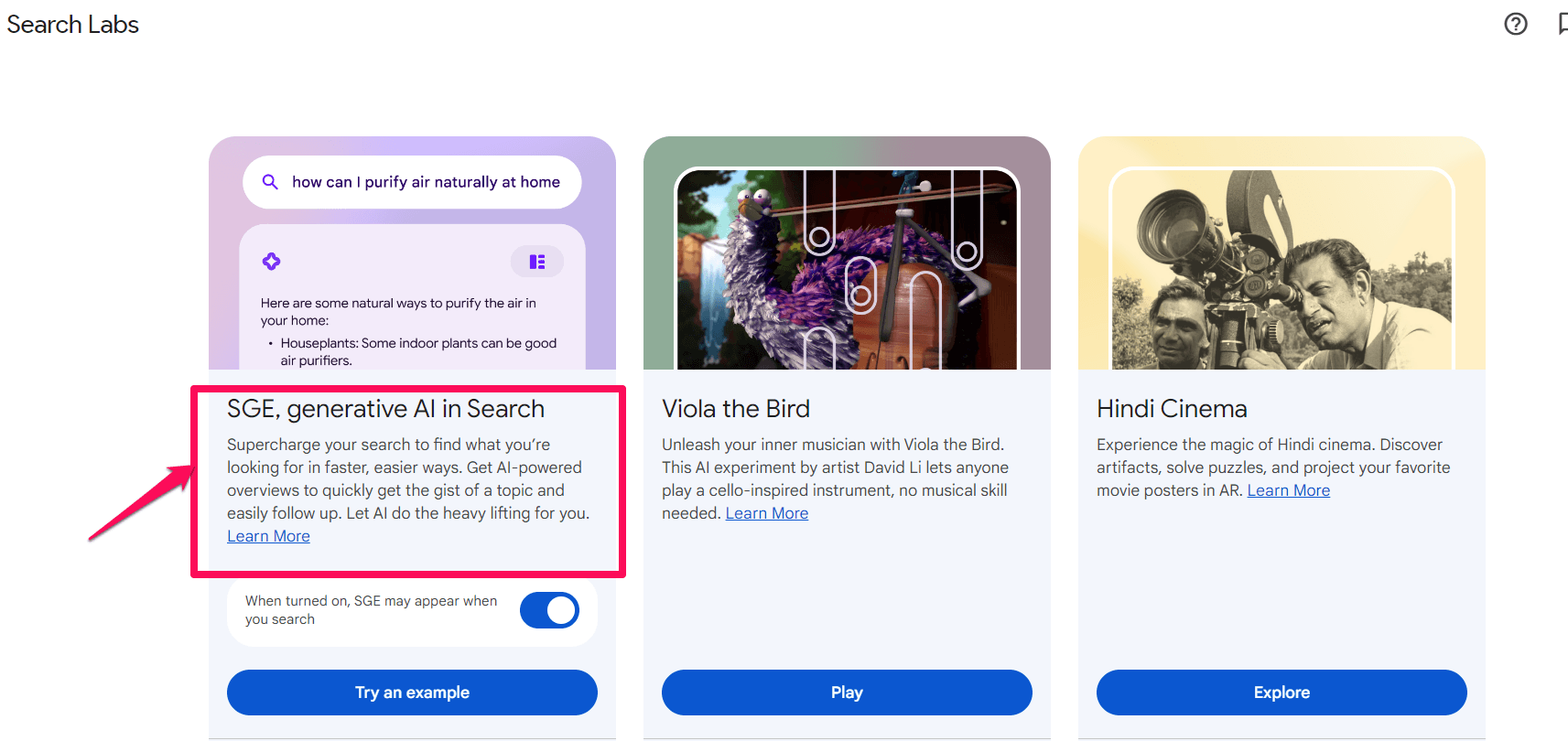Viewport: 1568px width, 741px height.
Task: Click the layout view icon in SGE preview
Action: (537, 262)
